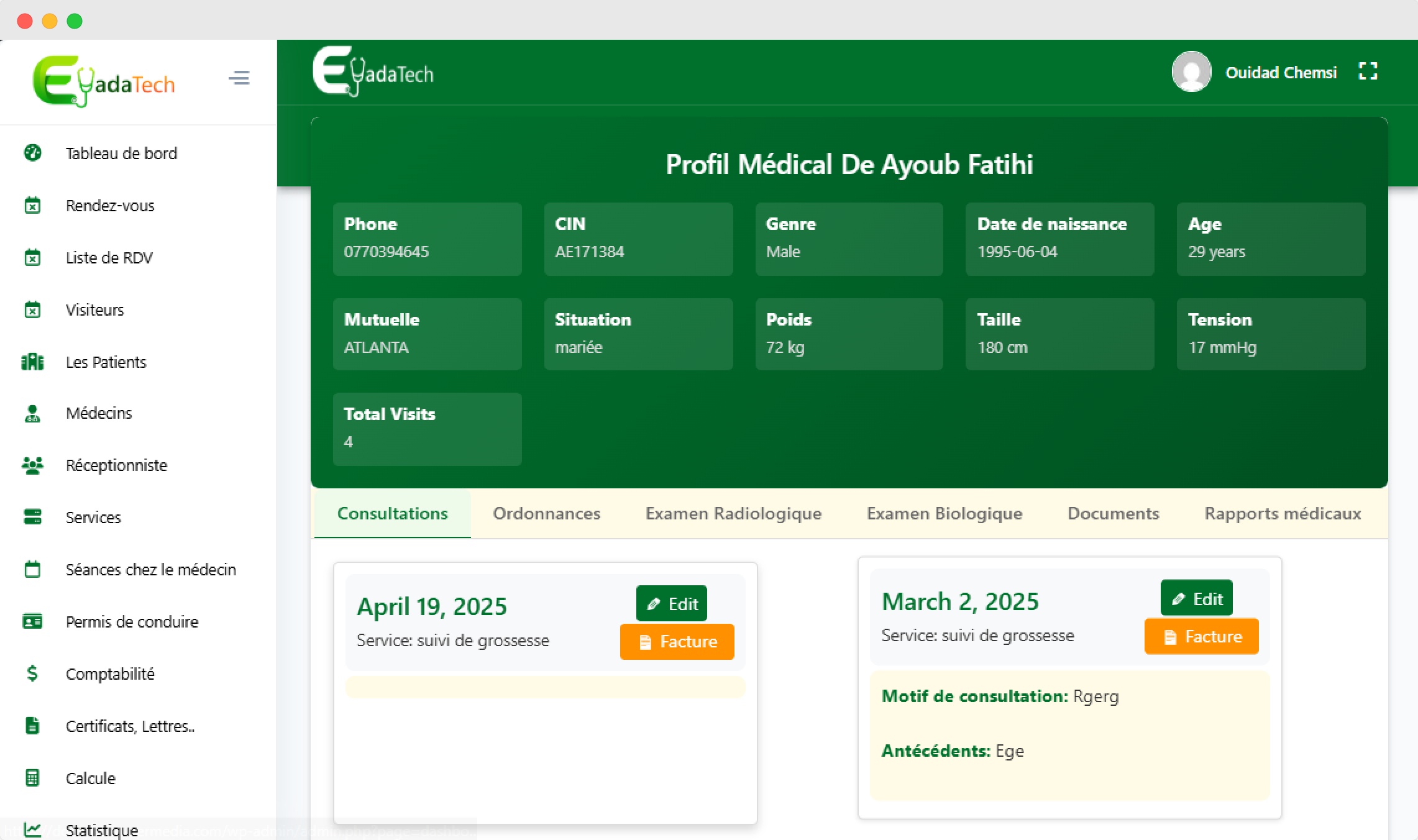Open the Examen Radiologique tab
The height and width of the screenshot is (840, 1418).
pyautogui.click(x=734, y=513)
